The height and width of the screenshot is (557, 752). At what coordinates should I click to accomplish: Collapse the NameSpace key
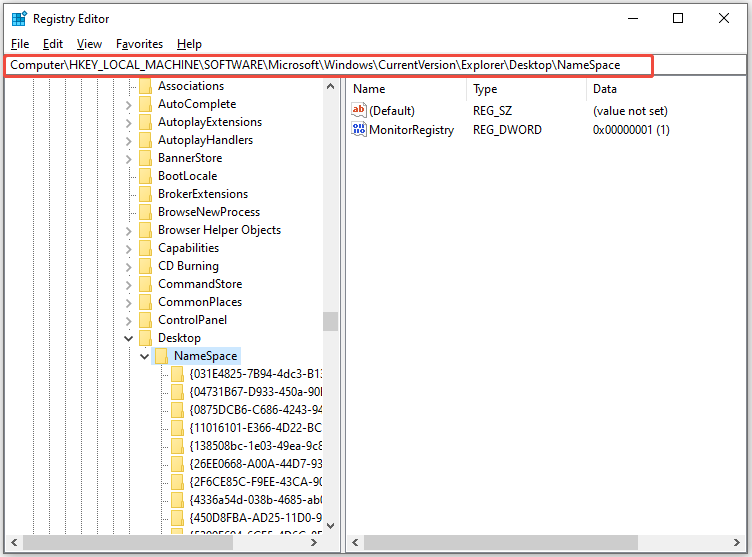pos(144,356)
